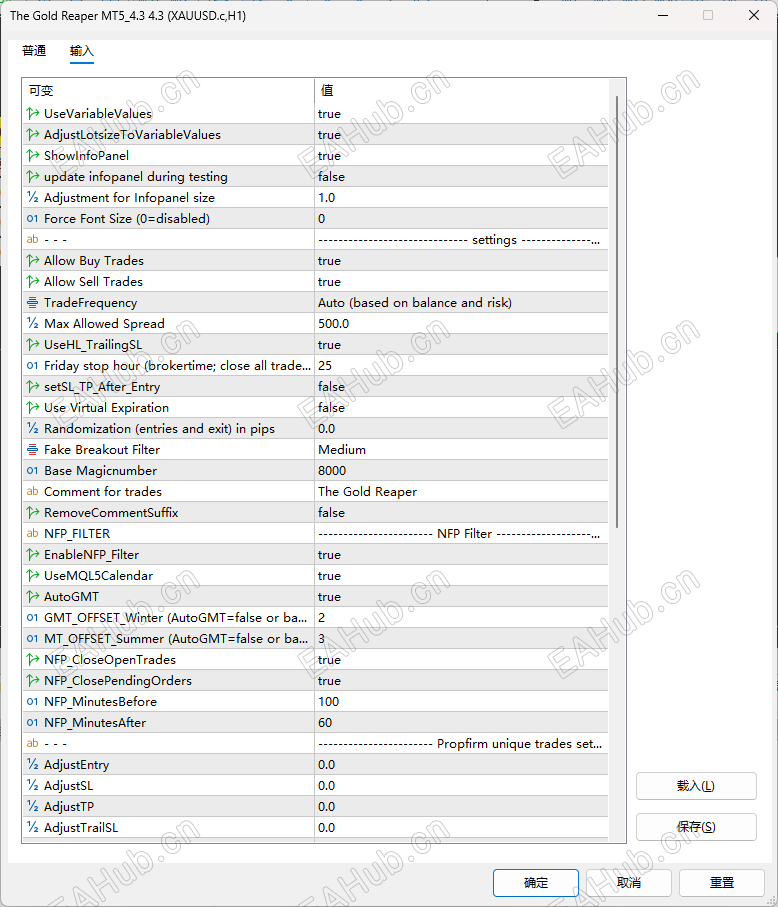
Task: Click the 重置 button
Action: [x=722, y=883]
